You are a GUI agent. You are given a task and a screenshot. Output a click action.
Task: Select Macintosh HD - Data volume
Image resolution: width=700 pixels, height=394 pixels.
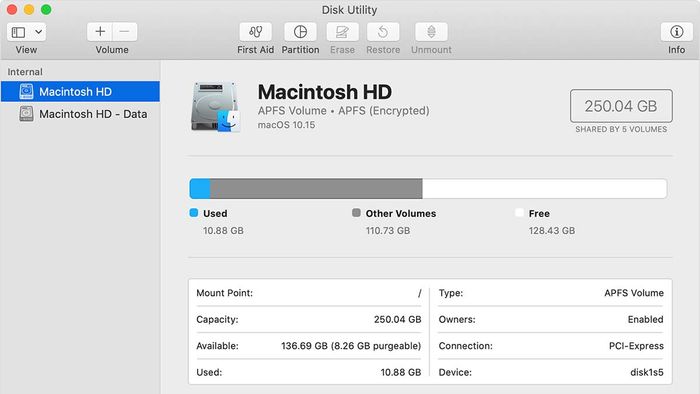[x=80, y=114]
